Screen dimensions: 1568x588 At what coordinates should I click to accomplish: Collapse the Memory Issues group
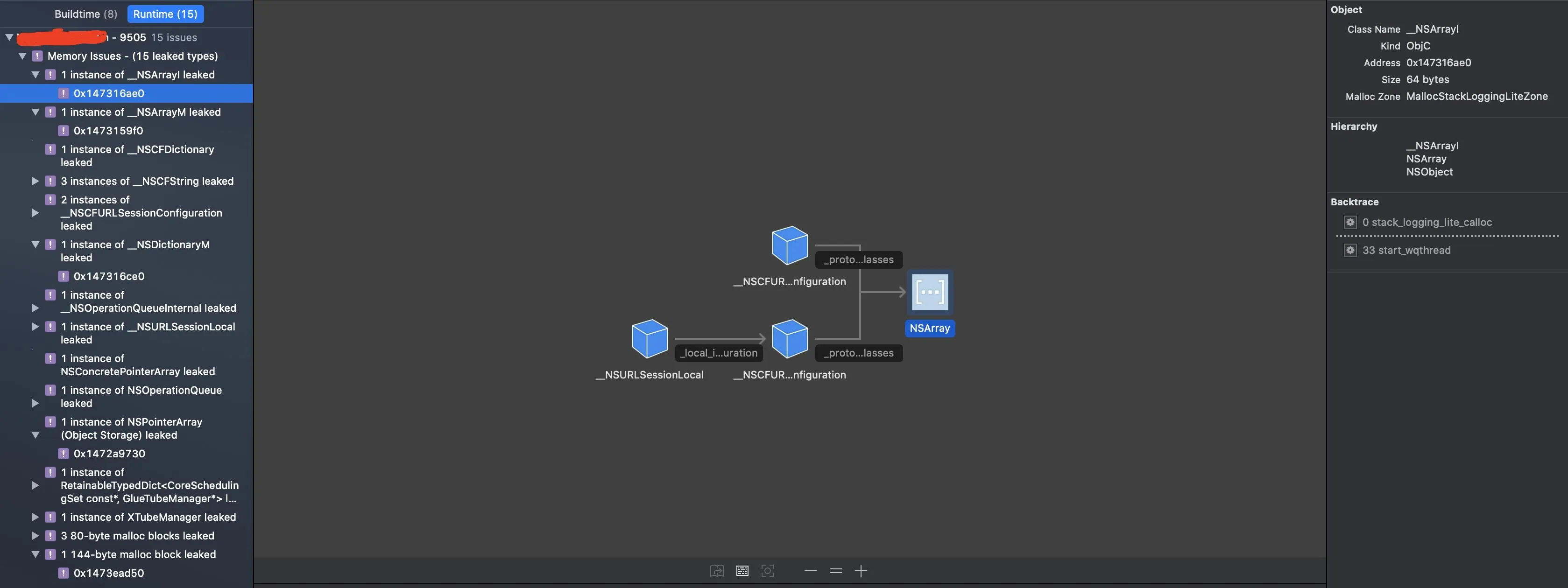tap(22, 56)
